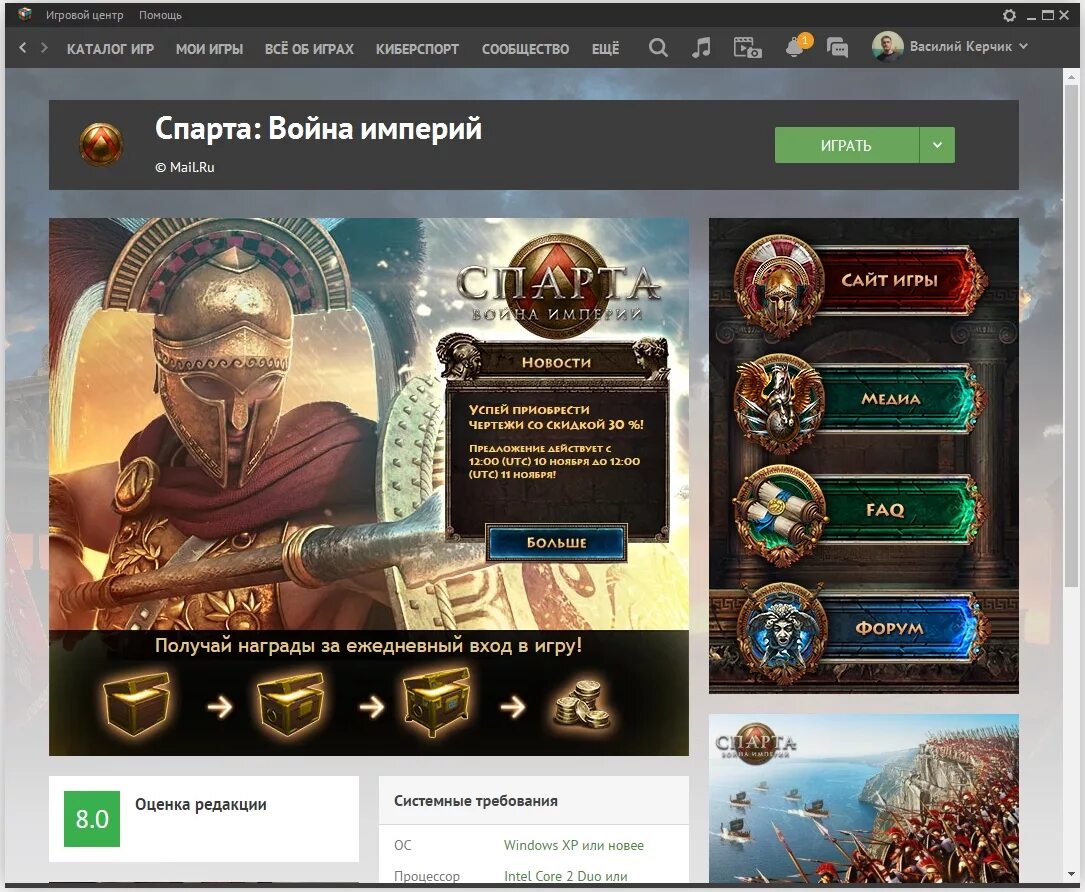
Task: Click the Спарта Война империй banner logo
Action: (x=558, y=286)
